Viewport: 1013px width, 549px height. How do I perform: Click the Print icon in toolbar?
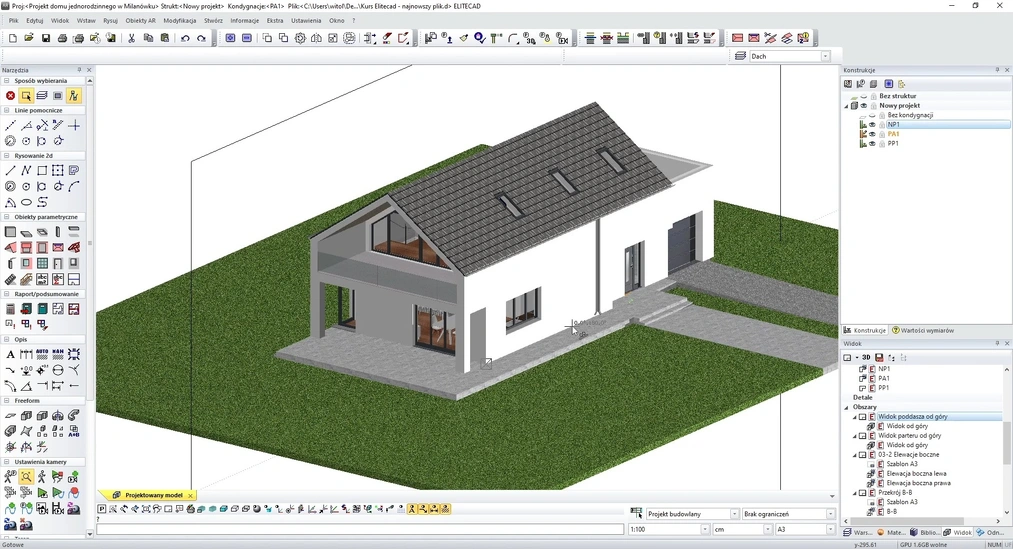(x=62, y=39)
